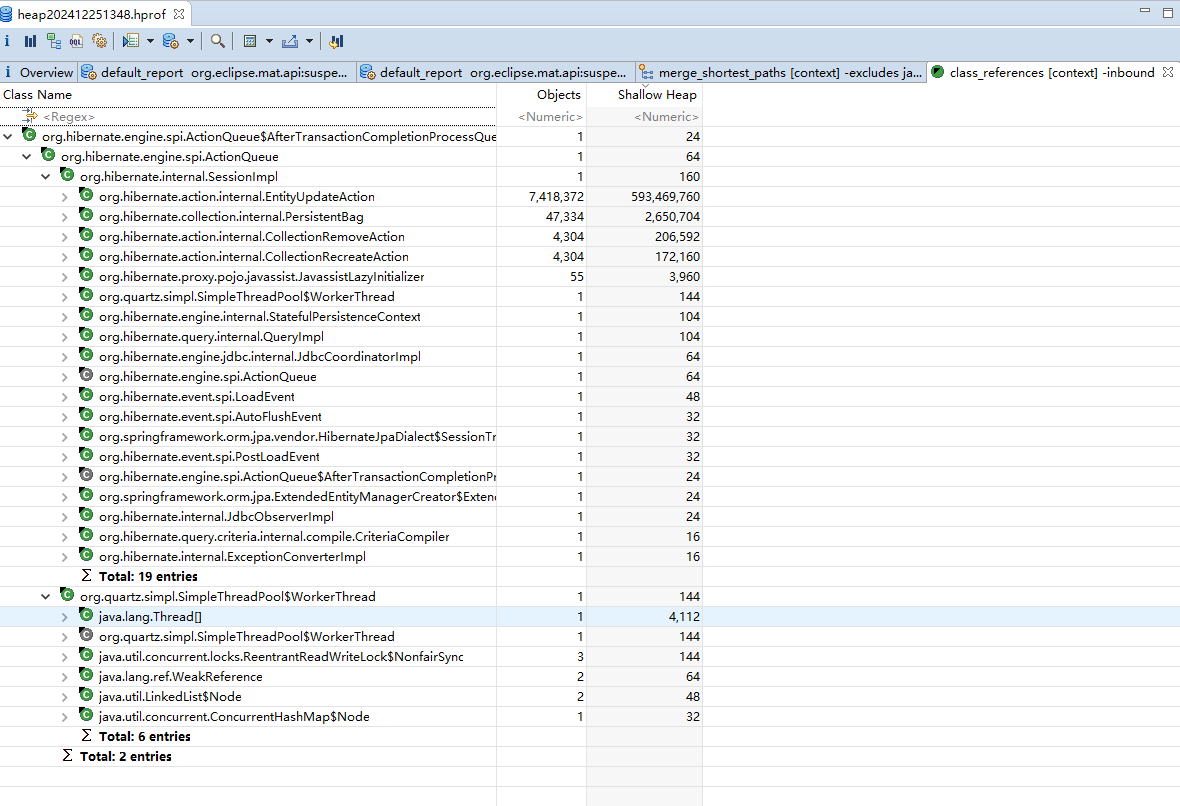Sort by the Objects column header
Screen dimensions: 1180x806
point(558,95)
